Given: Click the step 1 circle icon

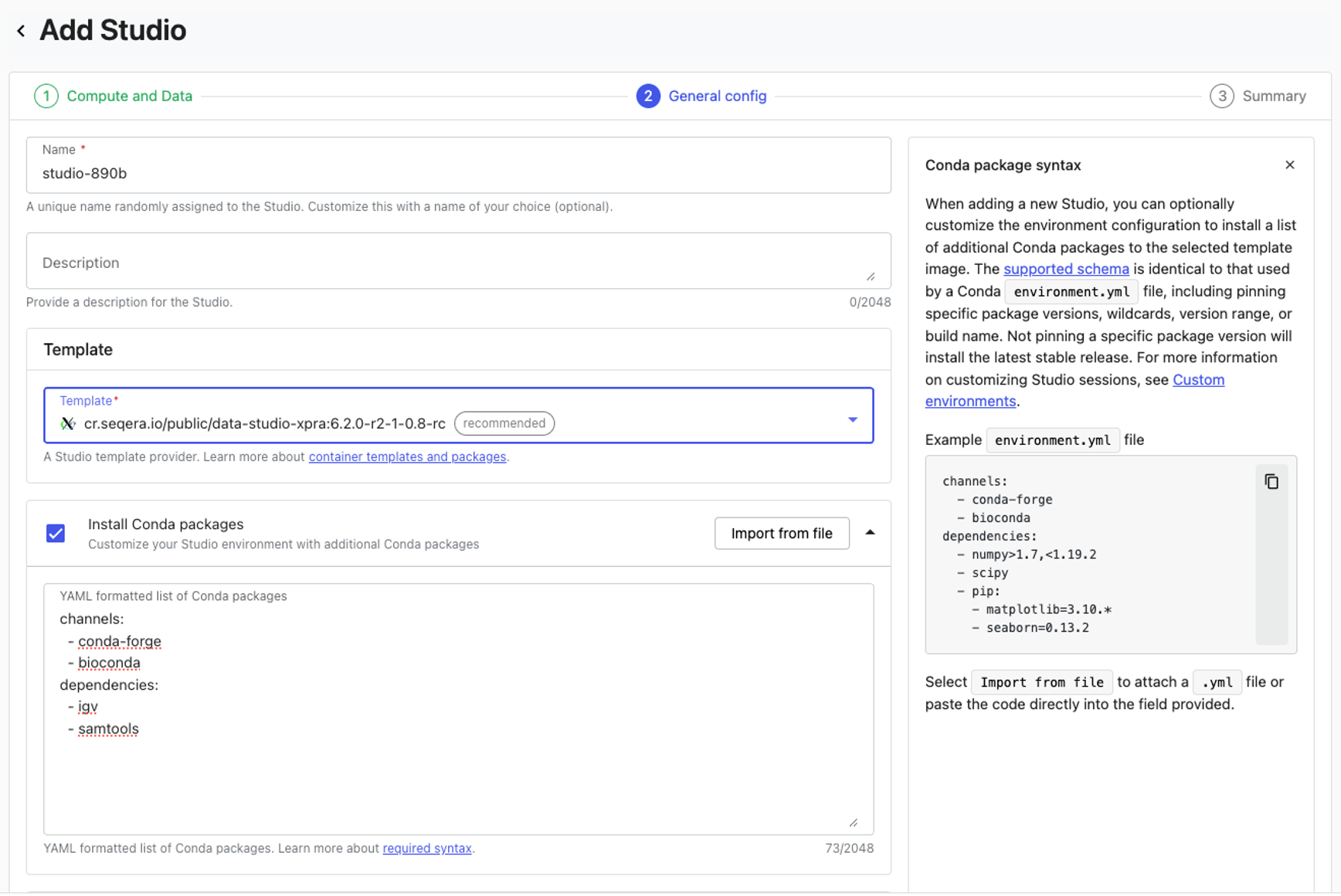Looking at the screenshot, I should tap(46, 97).
